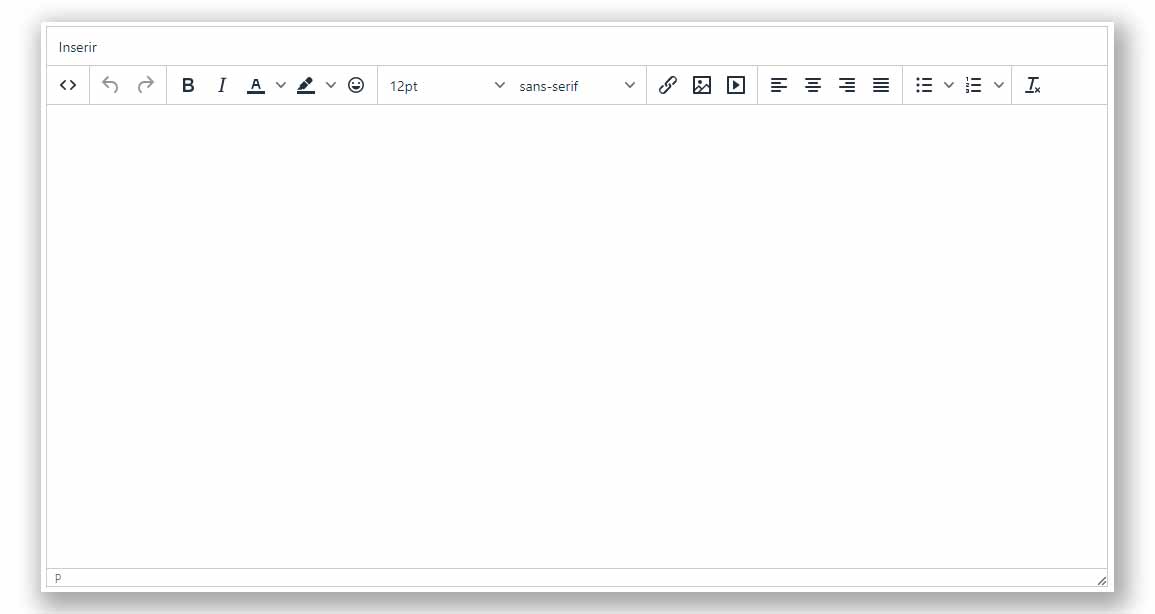
Task: Toggle the bullet list
Action: coord(924,85)
